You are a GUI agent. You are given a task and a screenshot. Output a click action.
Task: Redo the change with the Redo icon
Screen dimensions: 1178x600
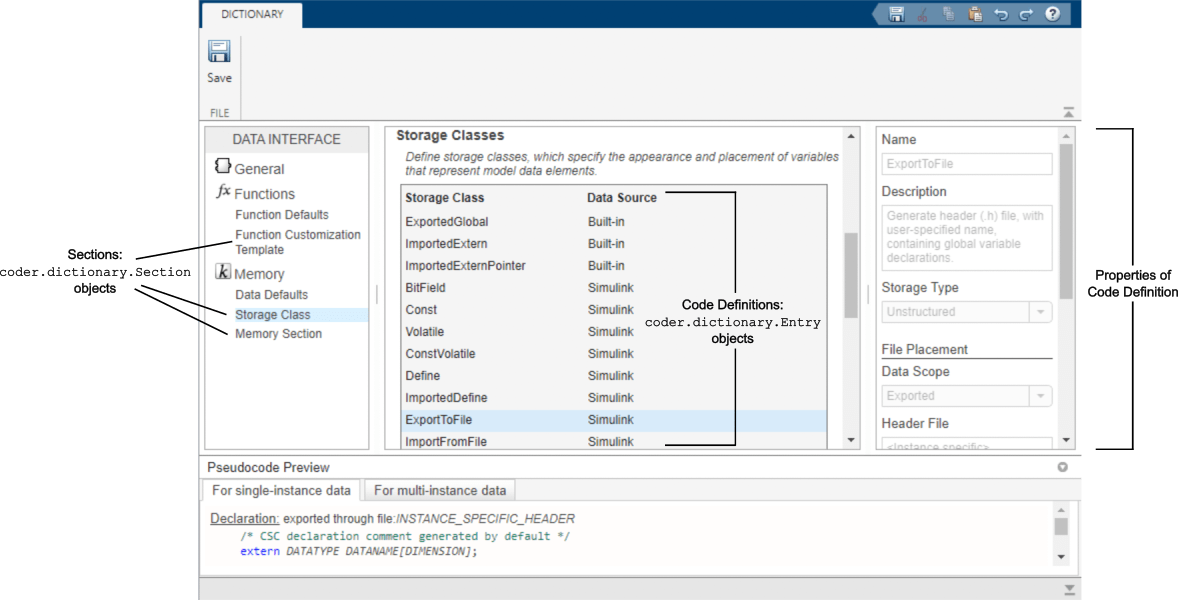(1028, 14)
